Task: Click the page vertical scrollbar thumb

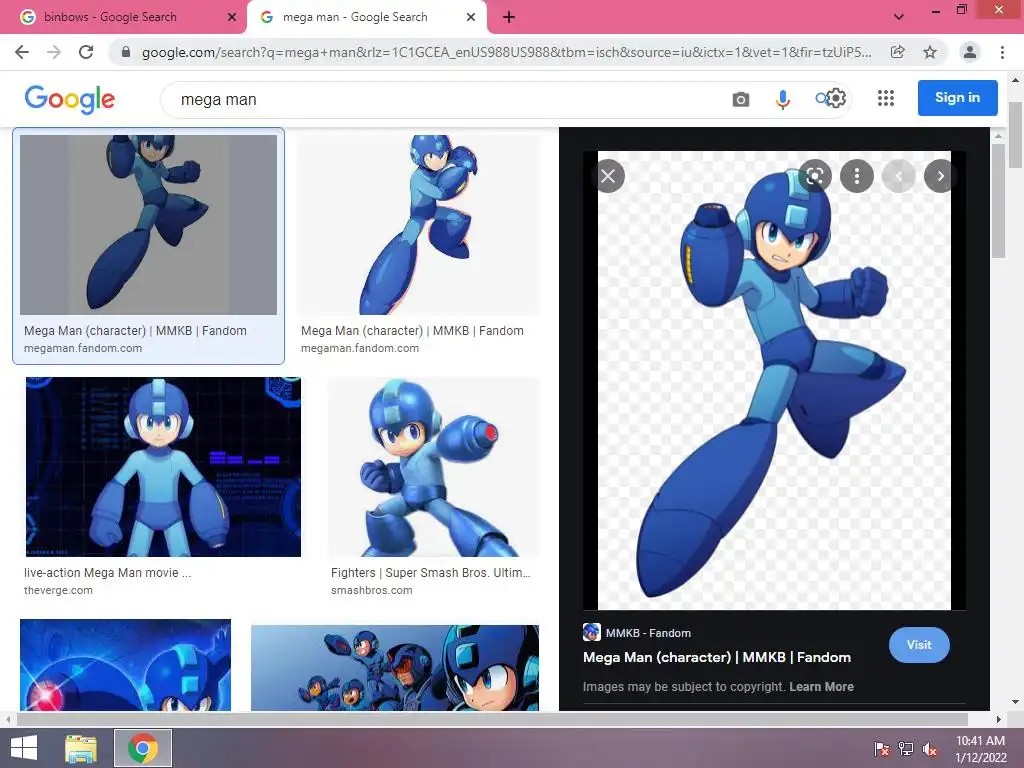Action: click(1016, 135)
